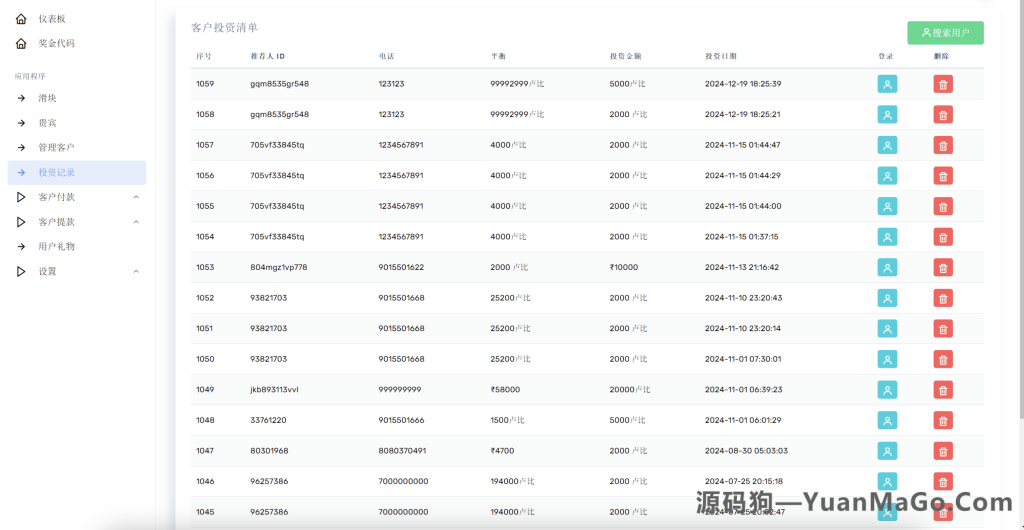Click the 设置 triangle icon
This screenshot has height=530, width=1024.
21,272
